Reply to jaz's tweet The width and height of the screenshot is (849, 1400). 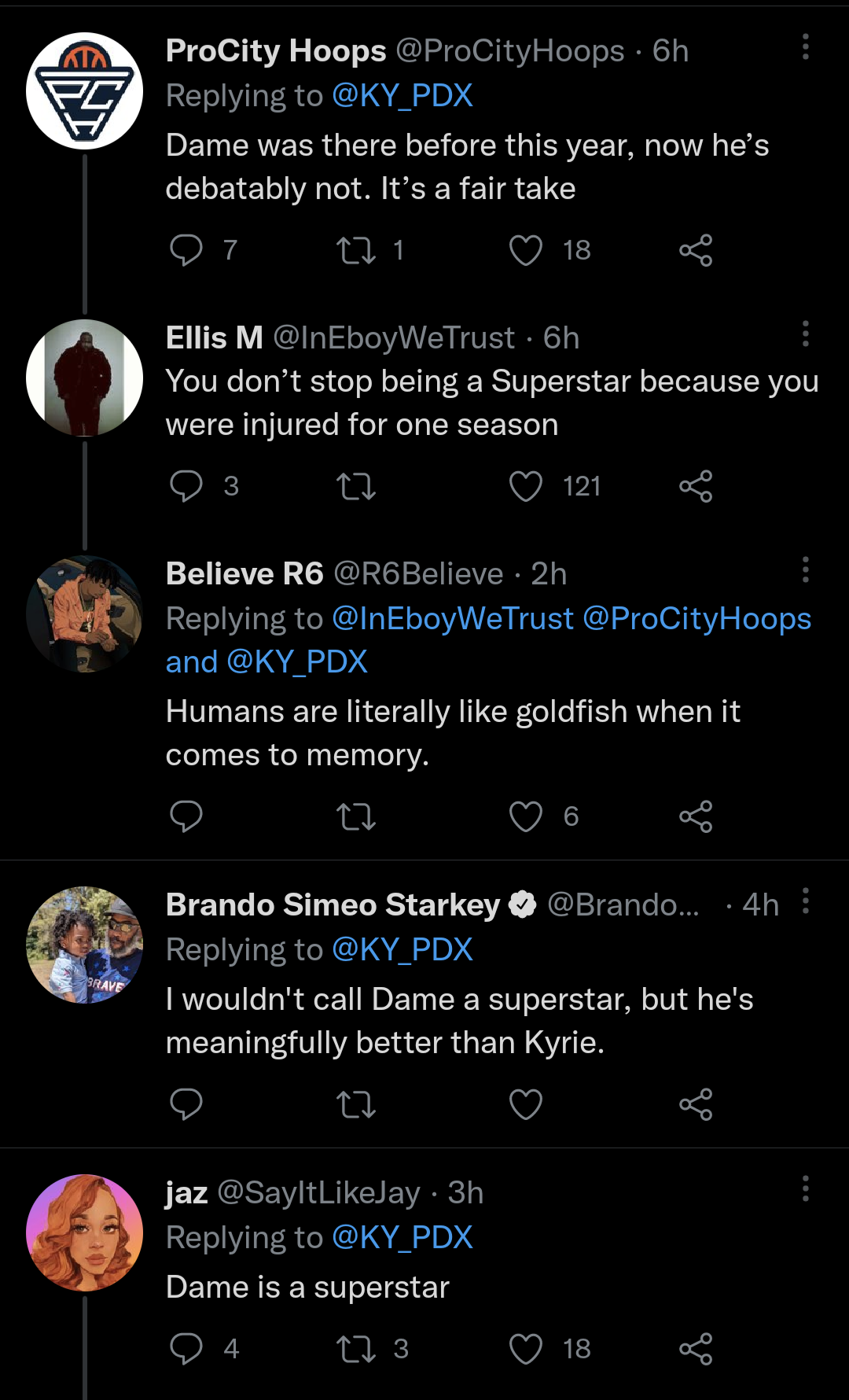186,1349
